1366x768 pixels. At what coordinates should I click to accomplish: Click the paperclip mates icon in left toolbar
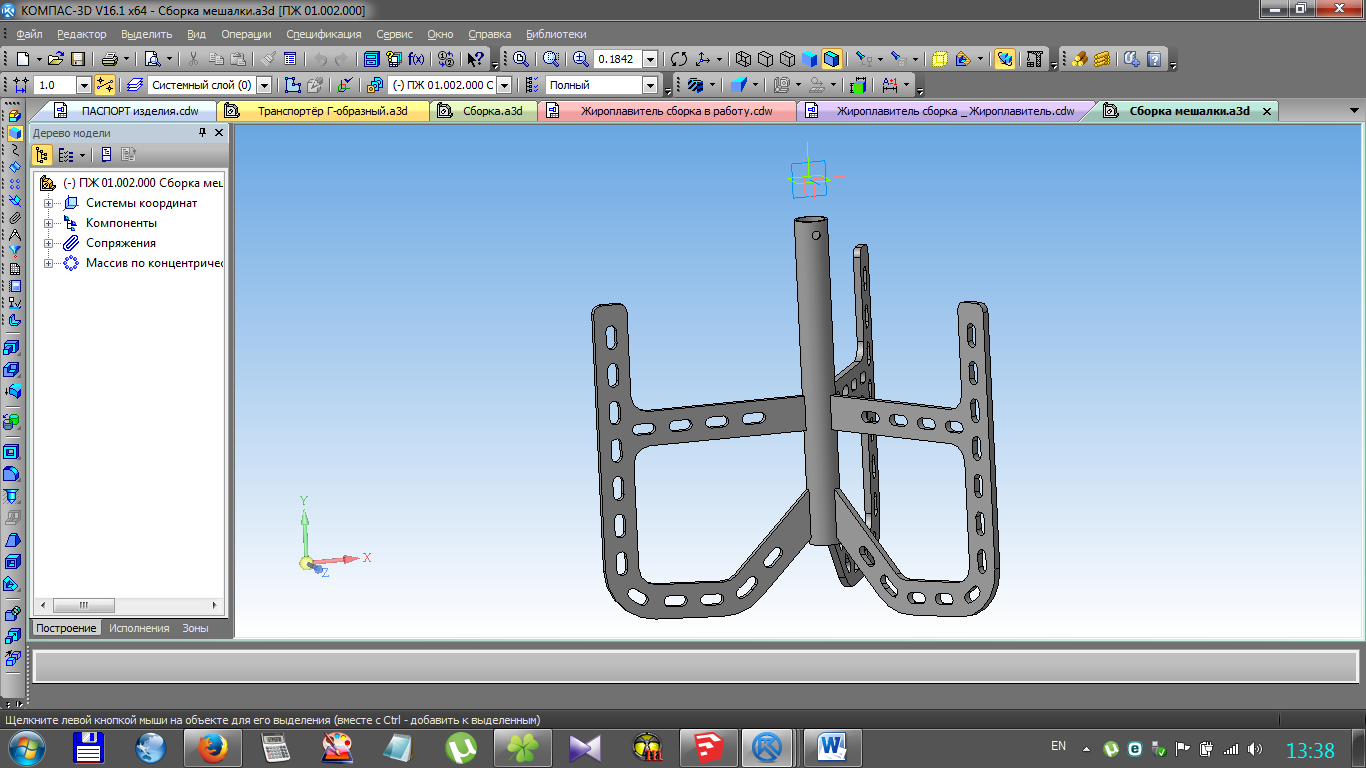pos(13,217)
